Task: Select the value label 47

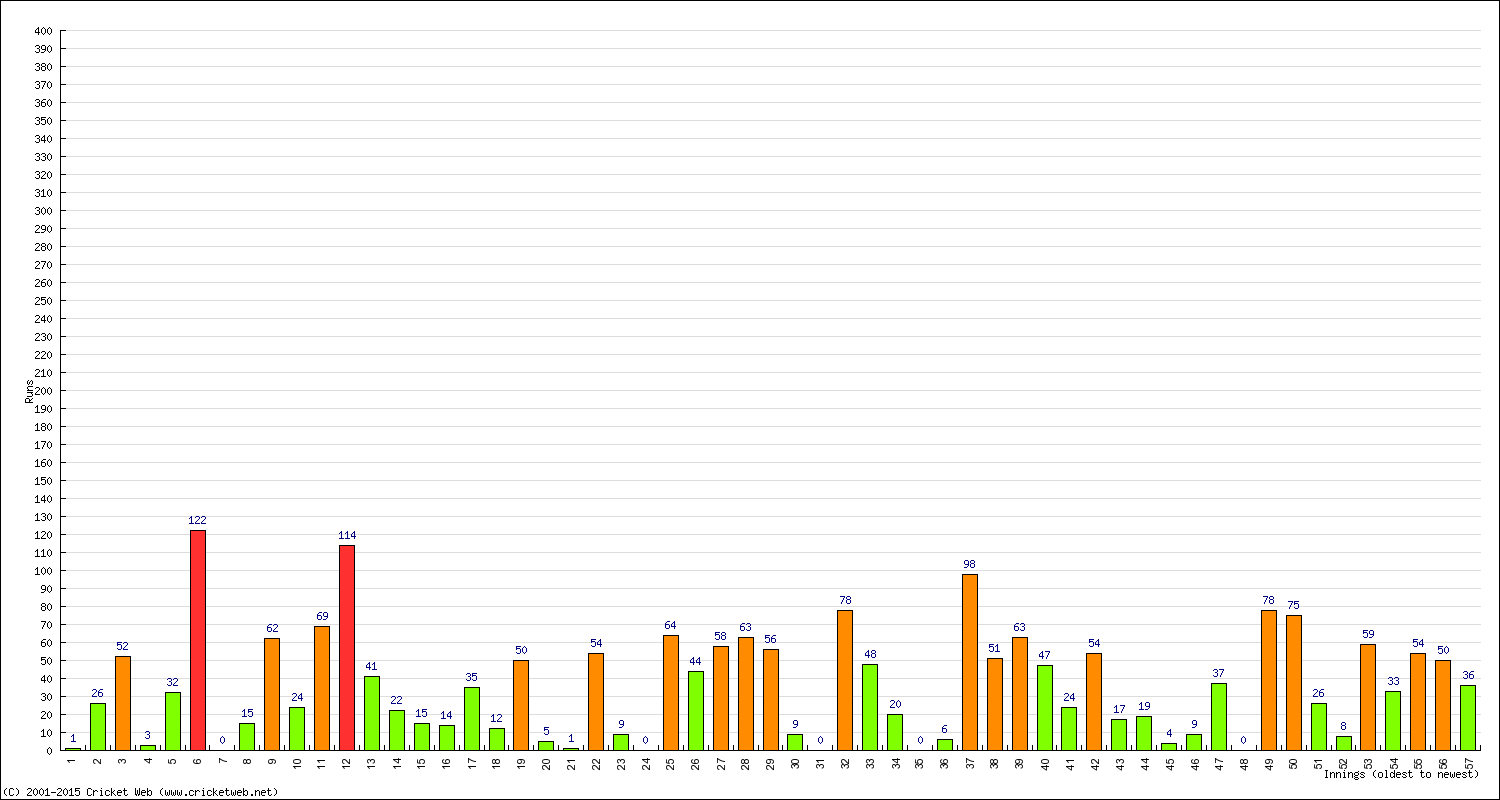Action: pyautogui.click(x=1045, y=655)
